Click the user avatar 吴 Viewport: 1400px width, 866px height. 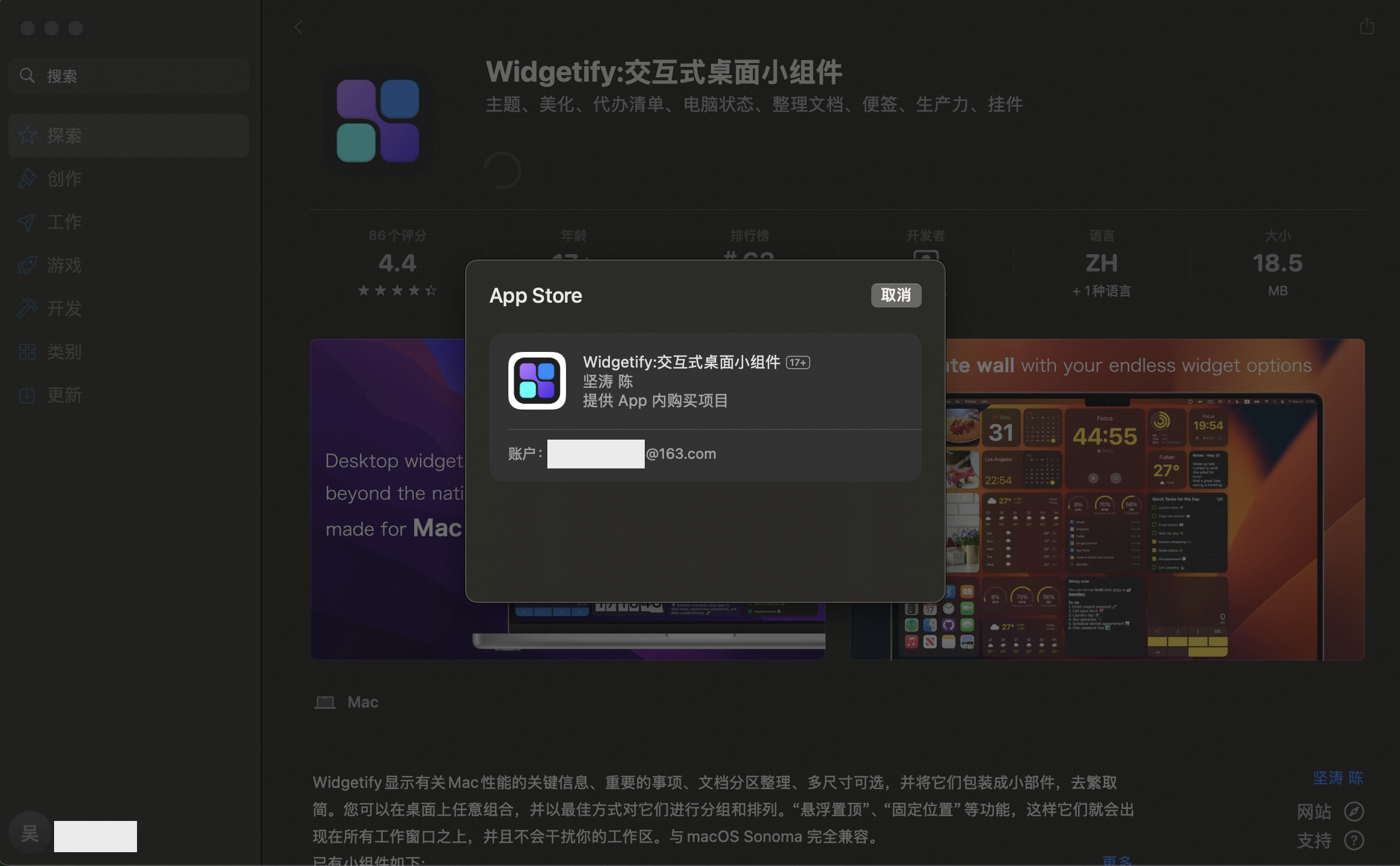[x=29, y=833]
